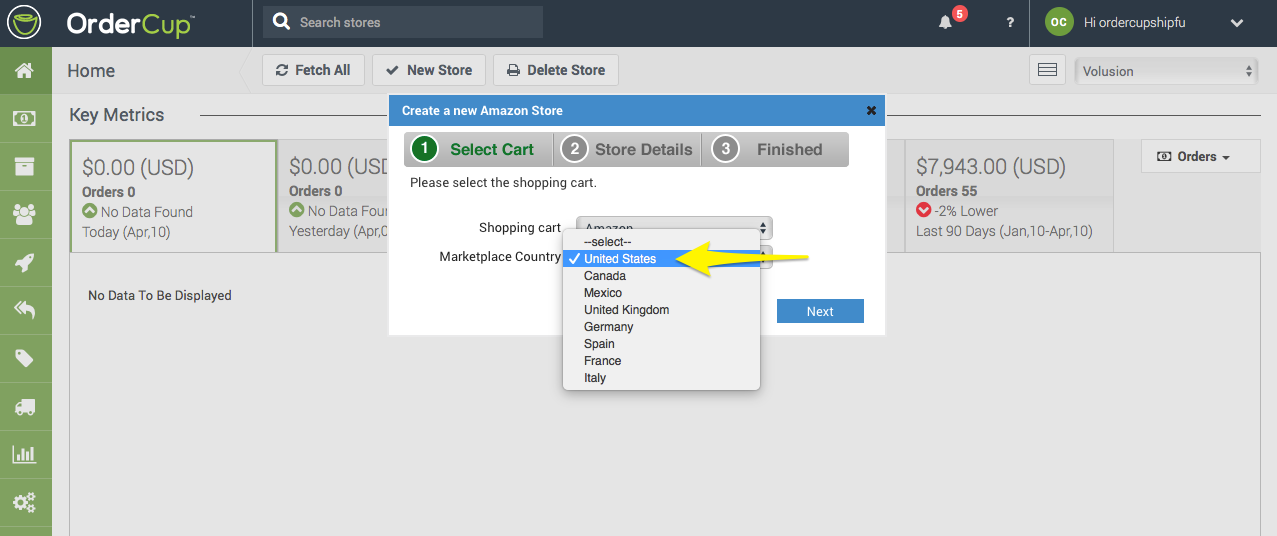Click the list view icon next to Volusion
The height and width of the screenshot is (536, 1277).
tap(1047, 70)
